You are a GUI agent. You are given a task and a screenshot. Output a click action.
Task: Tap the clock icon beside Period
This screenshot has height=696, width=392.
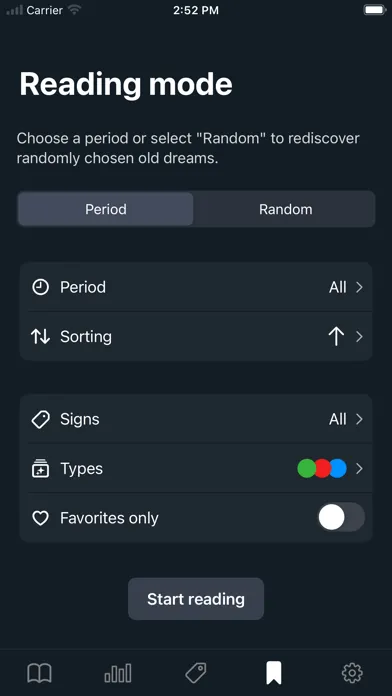click(40, 287)
